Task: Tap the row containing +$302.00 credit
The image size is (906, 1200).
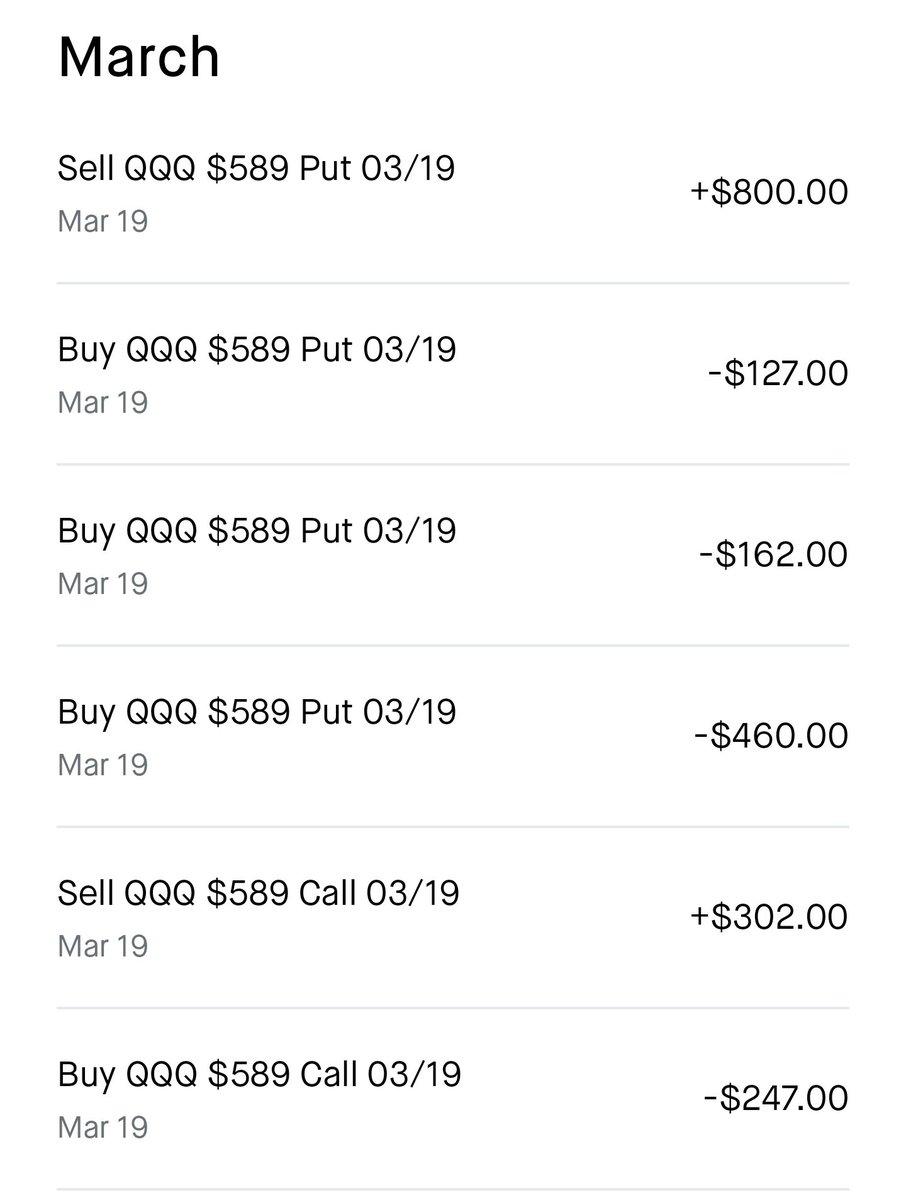Action: coord(453,917)
